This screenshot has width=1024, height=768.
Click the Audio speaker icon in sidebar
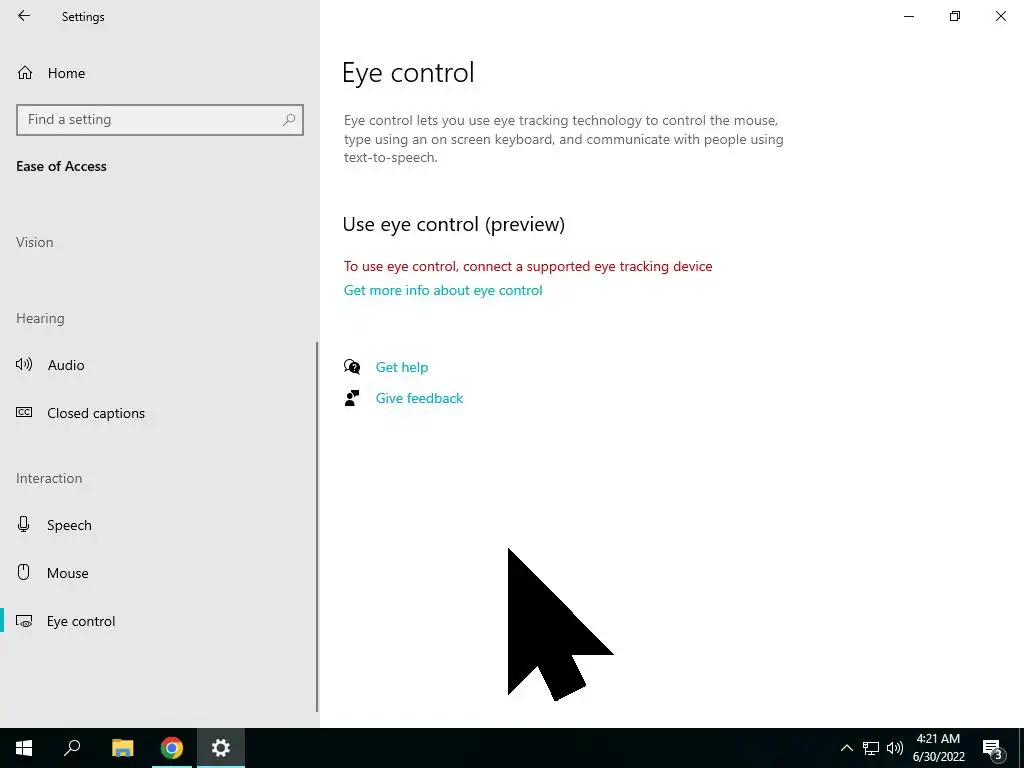click(24, 364)
